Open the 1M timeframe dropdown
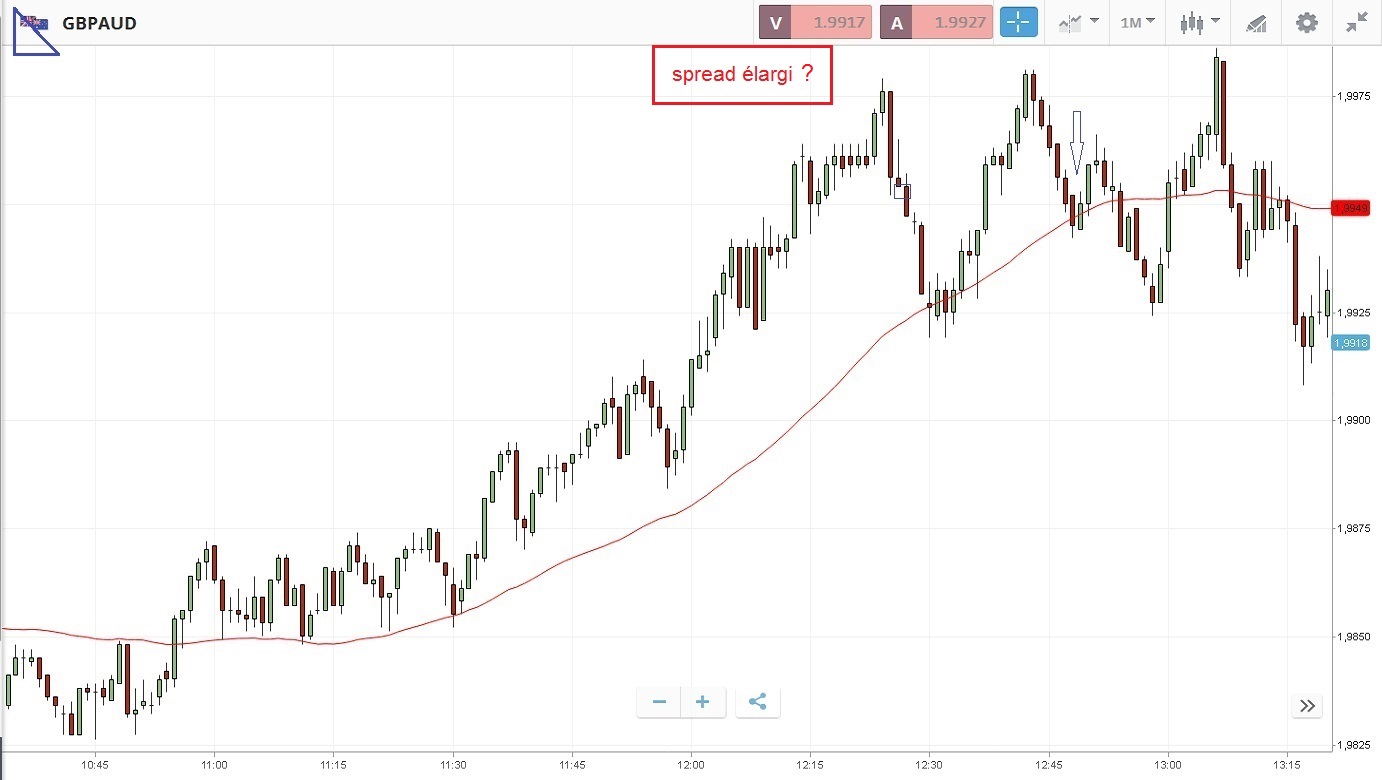1382x780 pixels. coord(1137,22)
